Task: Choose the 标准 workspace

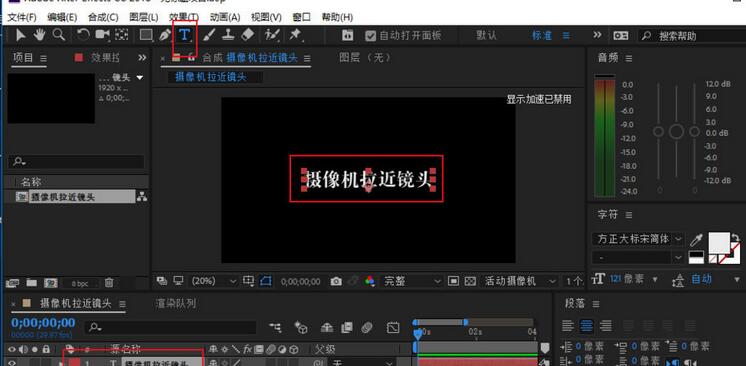Action: tap(541, 35)
